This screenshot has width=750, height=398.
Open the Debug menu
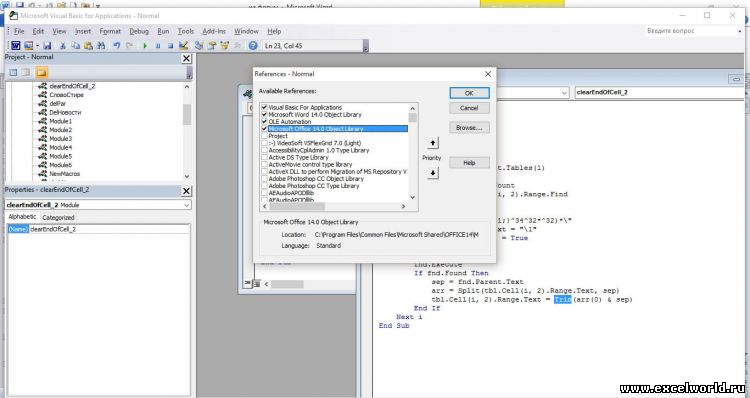tap(139, 31)
